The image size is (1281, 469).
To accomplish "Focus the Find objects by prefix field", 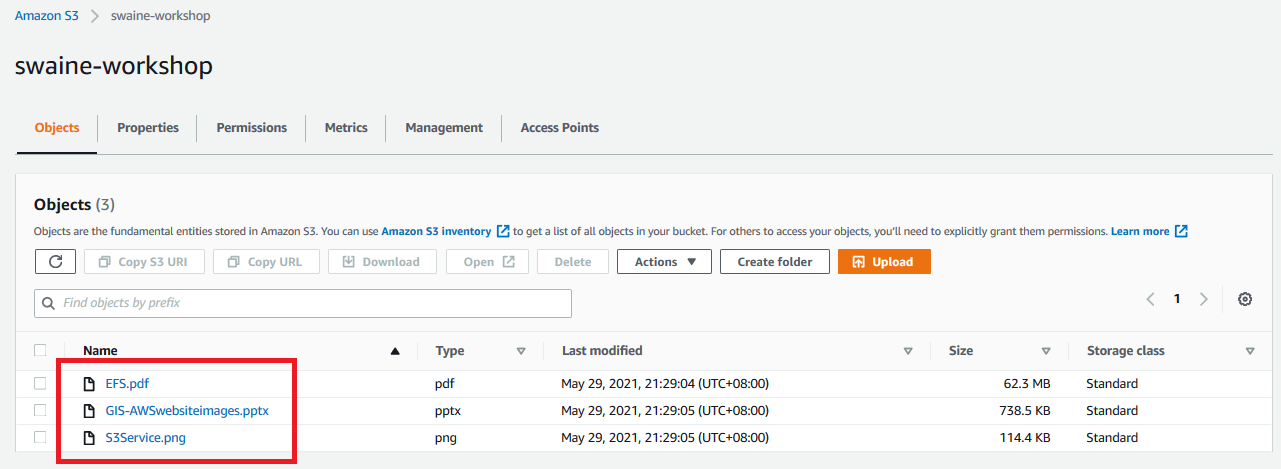I will (x=303, y=303).
